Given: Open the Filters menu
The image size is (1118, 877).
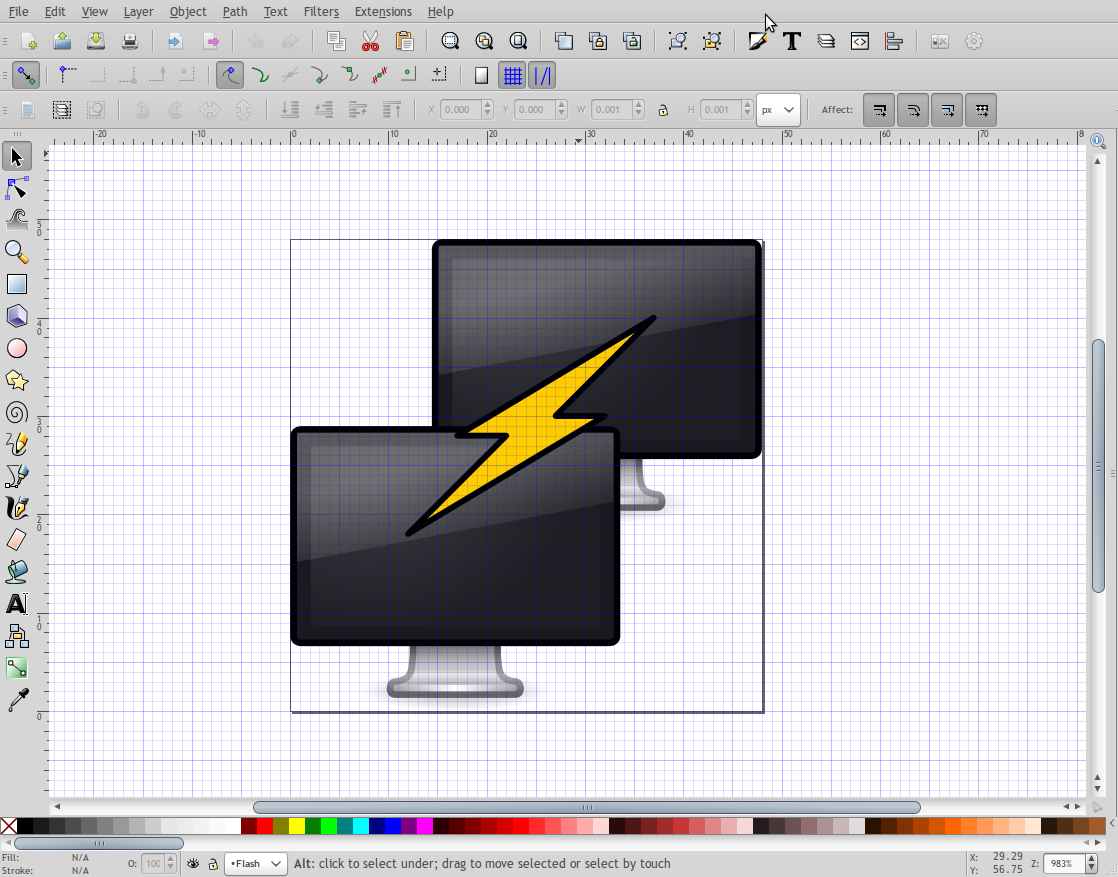Looking at the screenshot, I should [321, 11].
